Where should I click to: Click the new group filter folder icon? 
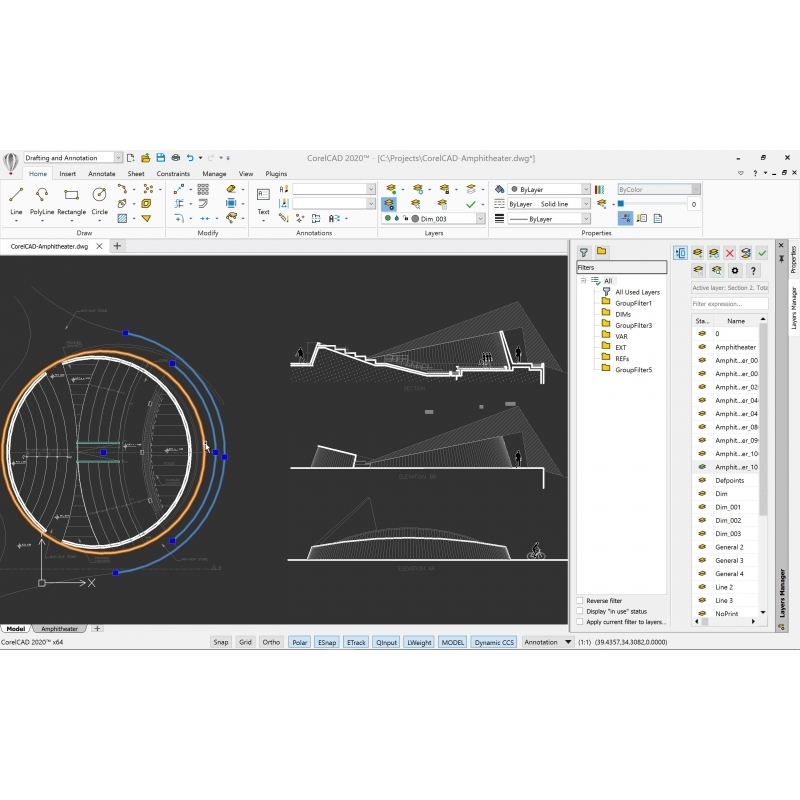pyautogui.click(x=602, y=252)
